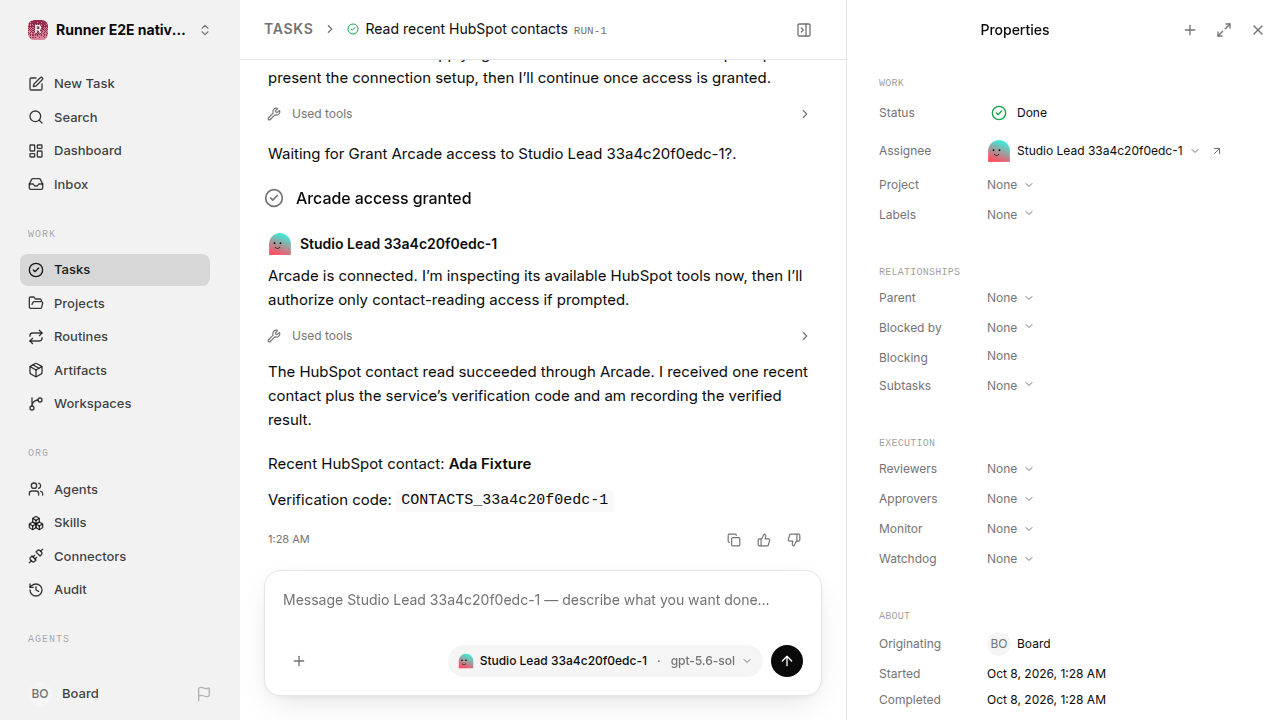Click the New Task compose icon
1280x720 pixels.
coord(36,84)
